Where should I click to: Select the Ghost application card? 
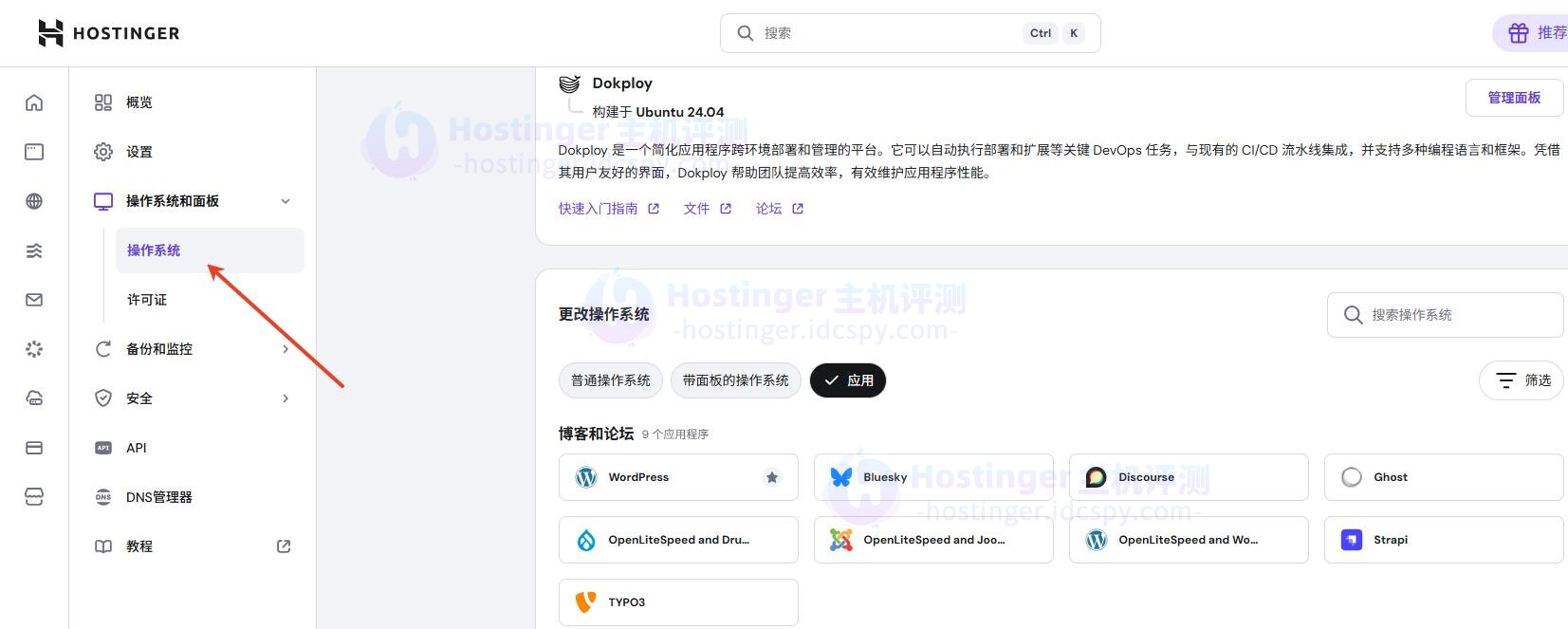tap(1444, 477)
